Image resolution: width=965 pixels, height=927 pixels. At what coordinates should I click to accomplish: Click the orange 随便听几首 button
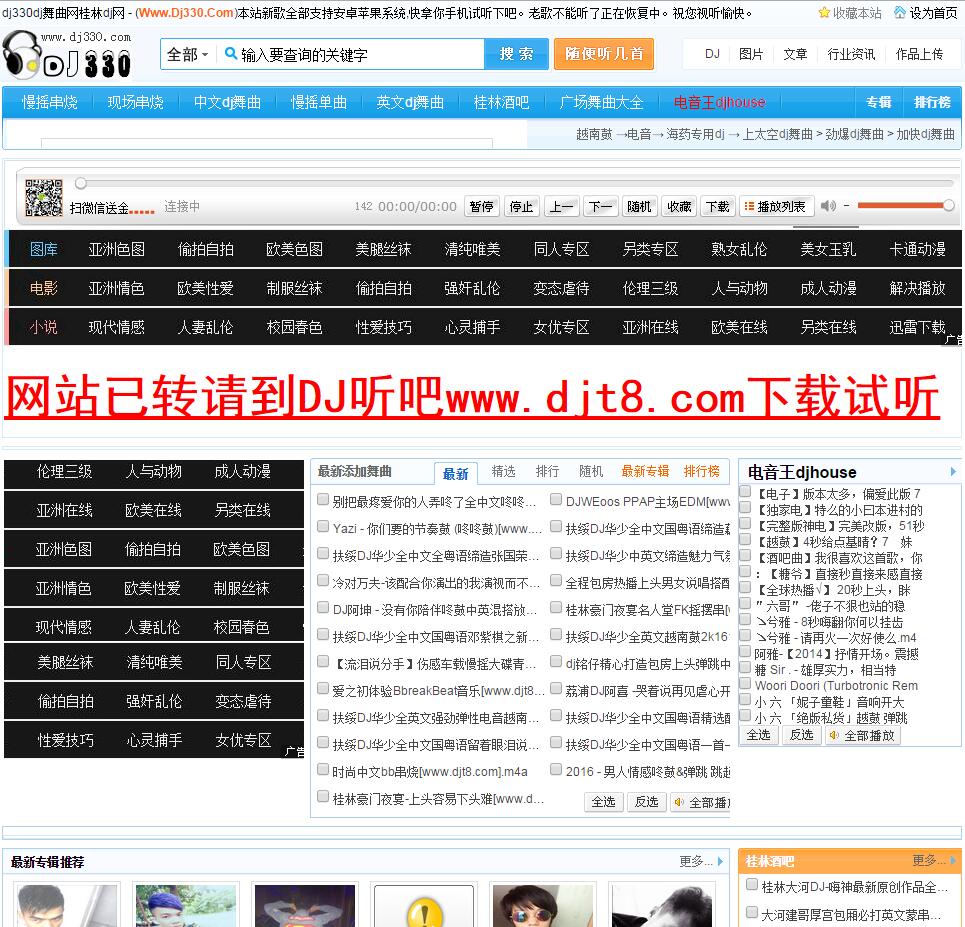pos(604,54)
